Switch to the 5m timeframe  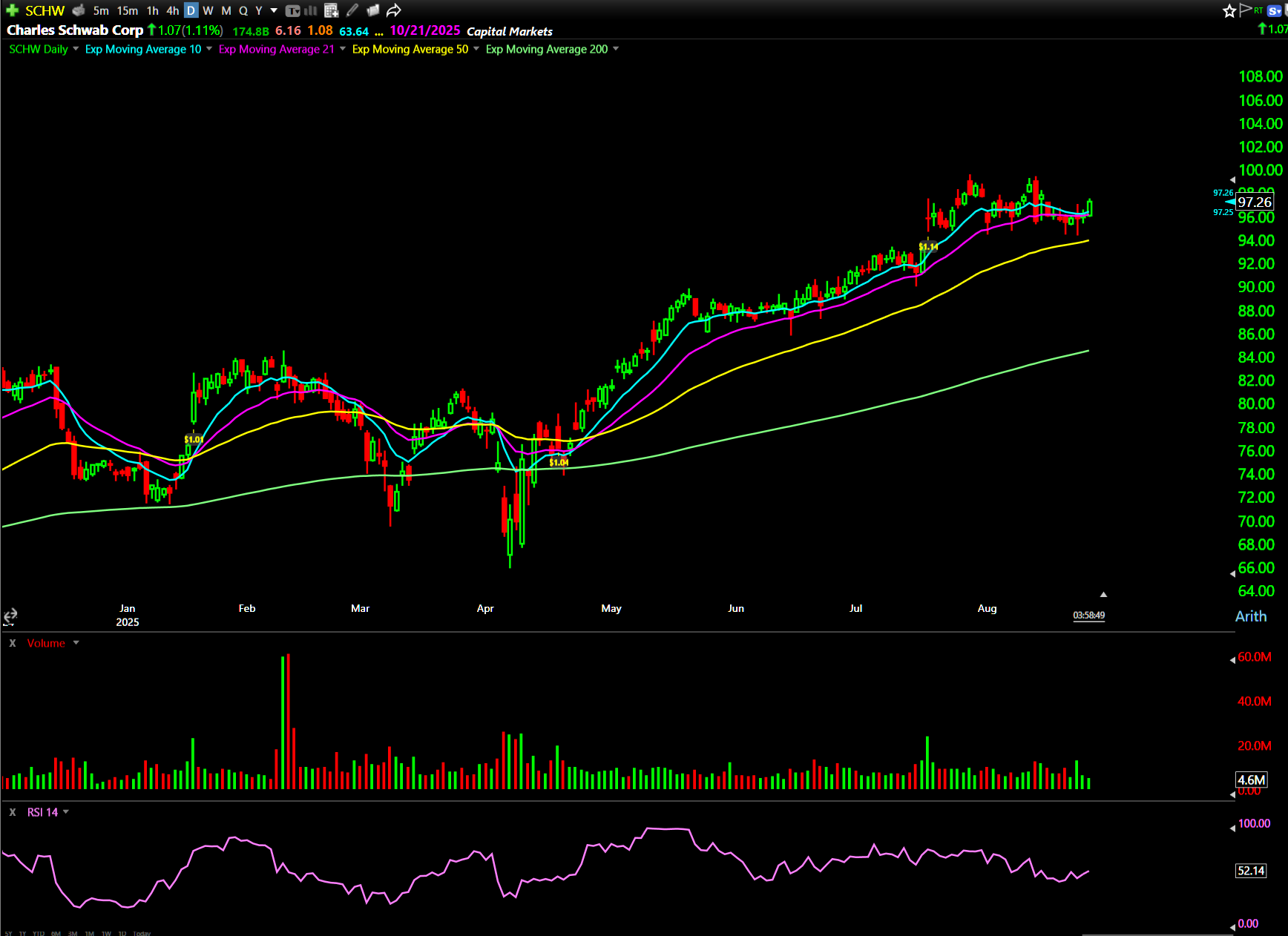[x=101, y=10]
